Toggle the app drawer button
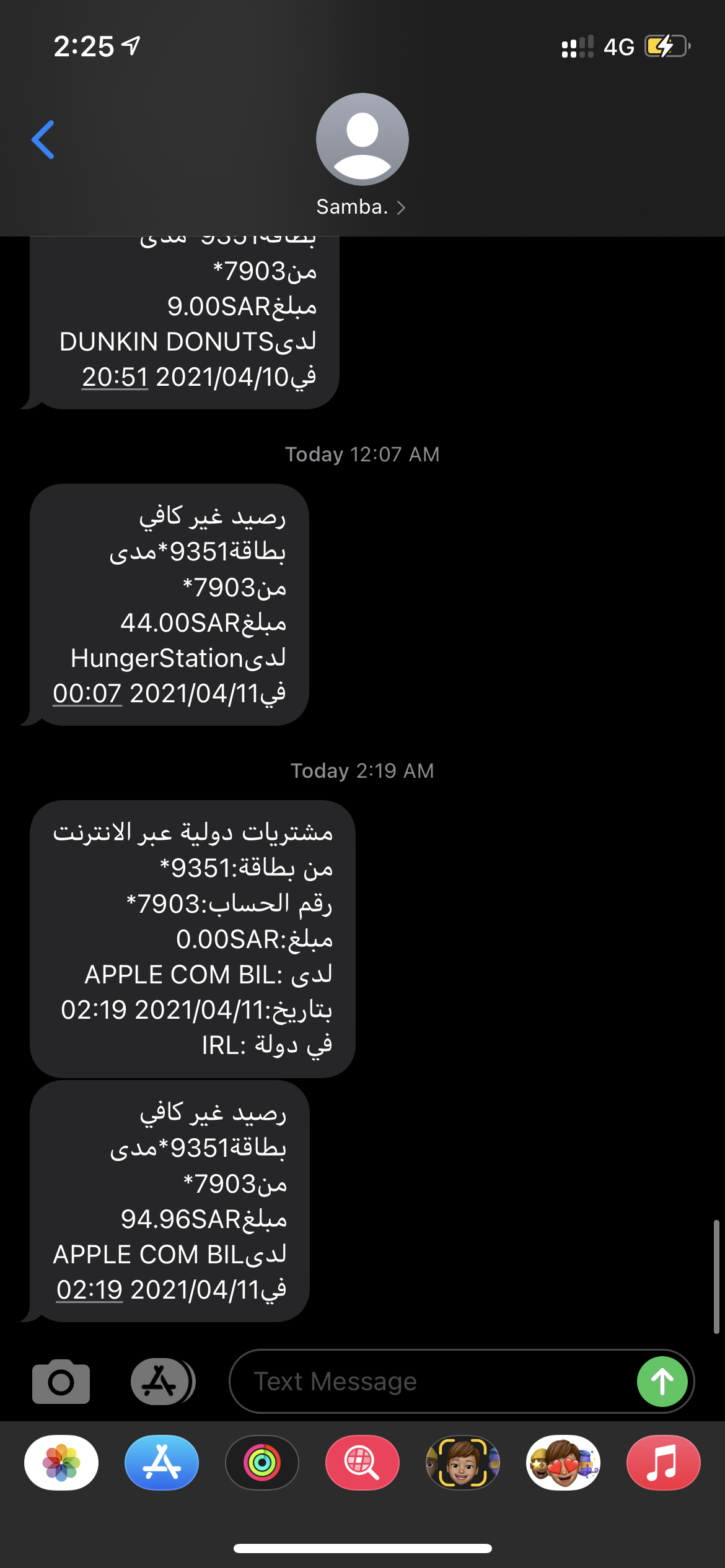The image size is (725, 1568). (162, 1382)
